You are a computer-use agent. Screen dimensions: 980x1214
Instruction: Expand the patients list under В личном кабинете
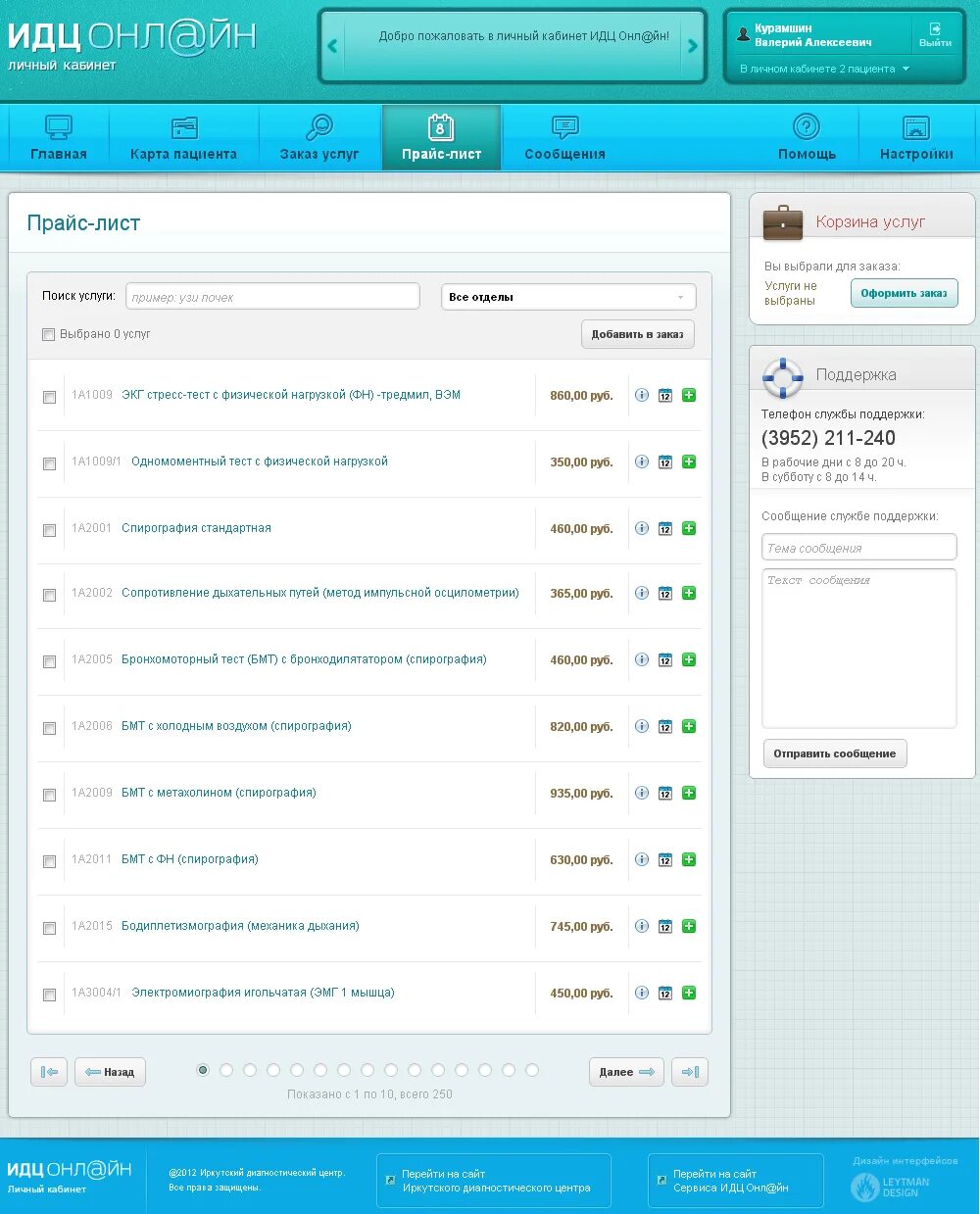tap(824, 69)
